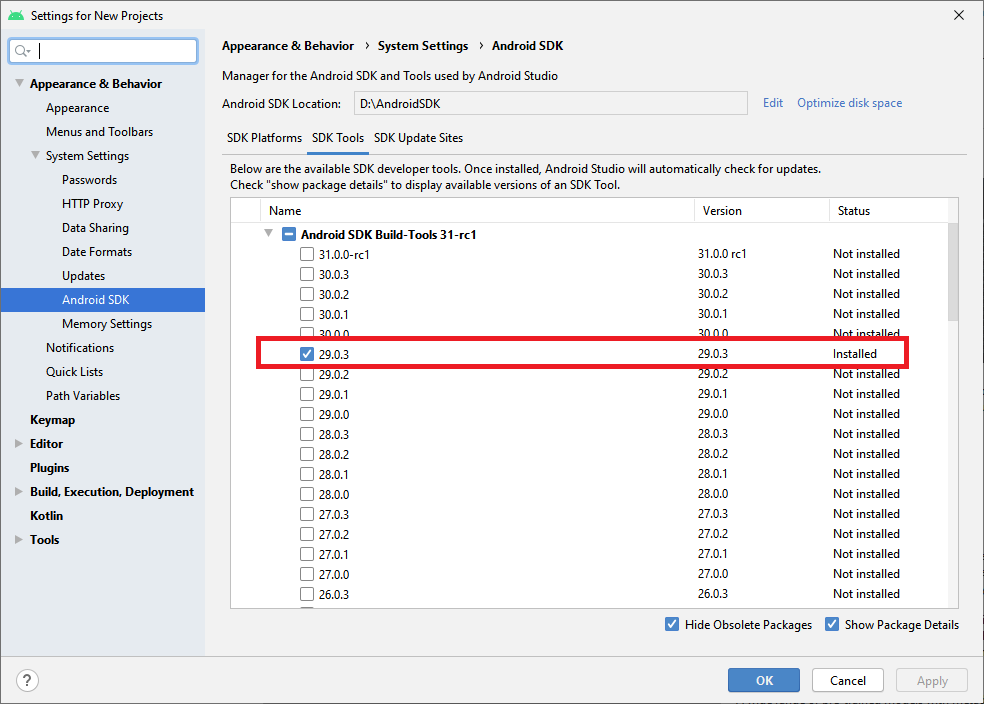Check the 27.0.0 build-tools checkbox
Screen dimensions: 984x704
point(307,574)
